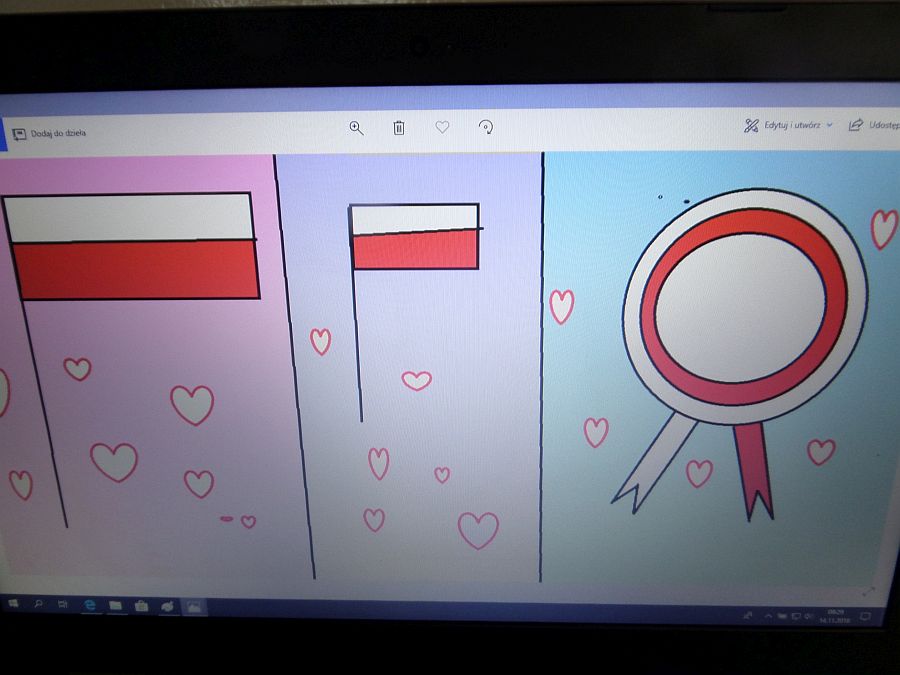This screenshot has width=900, height=675.
Task: Launch Microsoft Edge from the taskbar
Action: (x=90, y=605)
